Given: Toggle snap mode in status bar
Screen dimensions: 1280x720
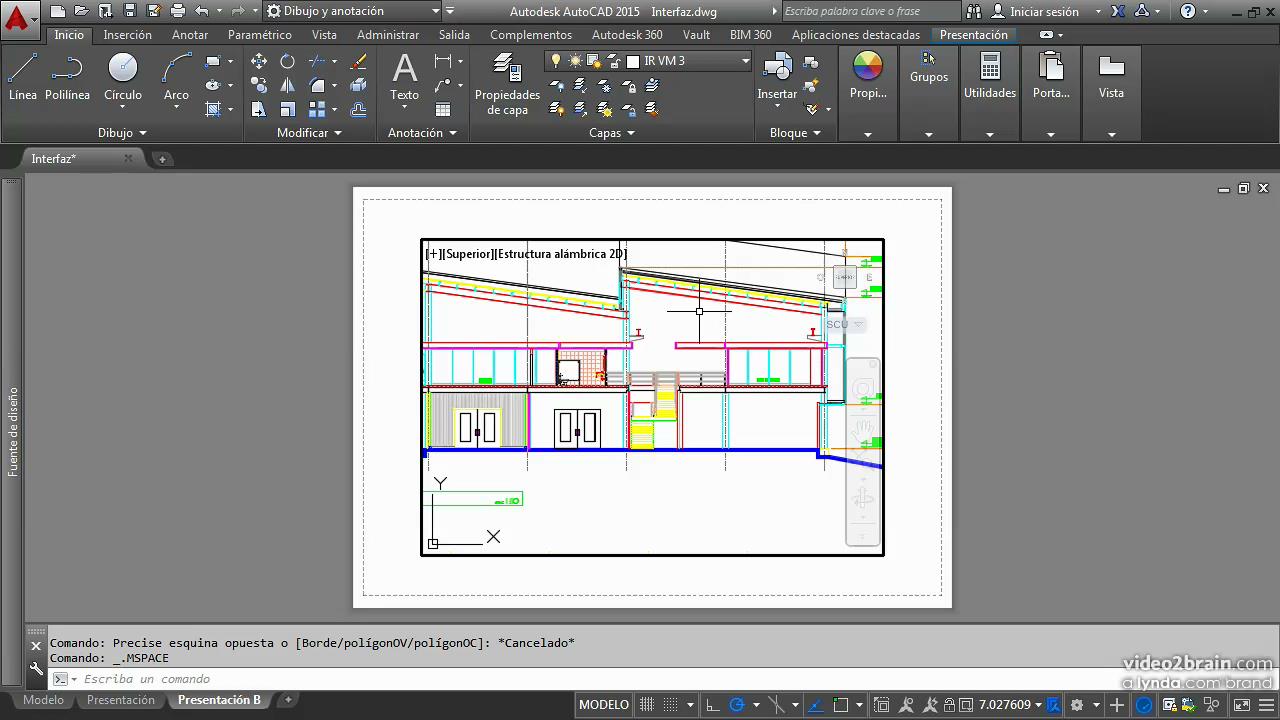Looking at the screenshot, I should point(672,705).
